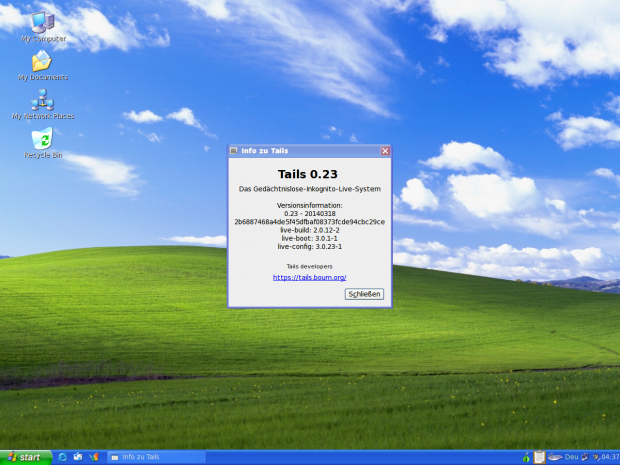Select the Recycle Bin icon

[42, 143]
